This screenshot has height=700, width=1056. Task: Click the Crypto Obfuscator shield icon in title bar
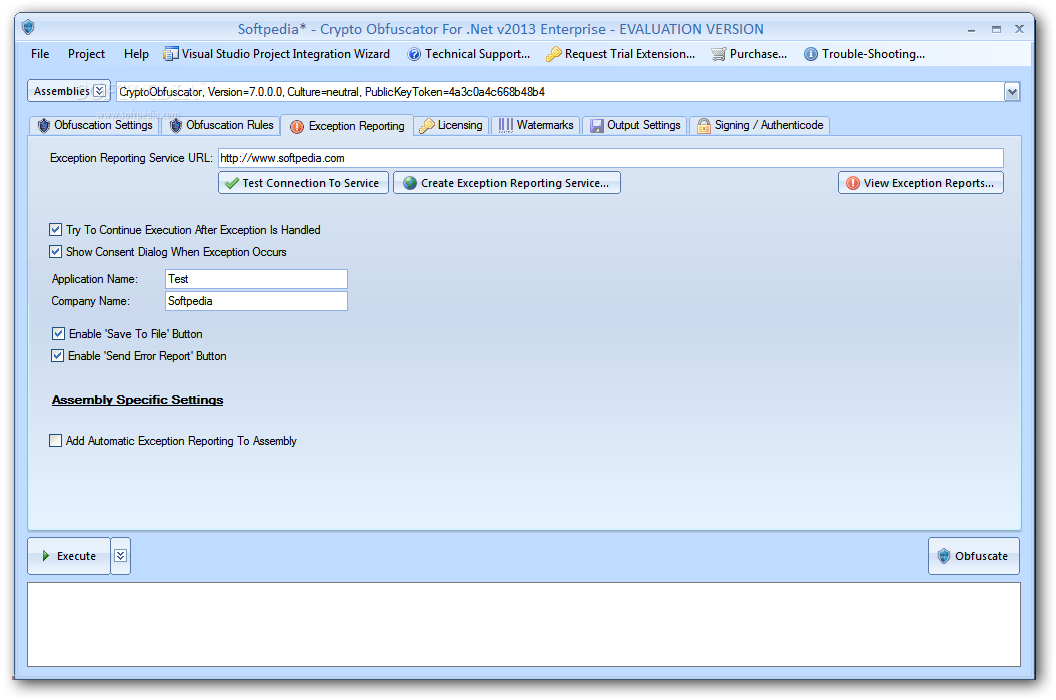coord(28,27)
